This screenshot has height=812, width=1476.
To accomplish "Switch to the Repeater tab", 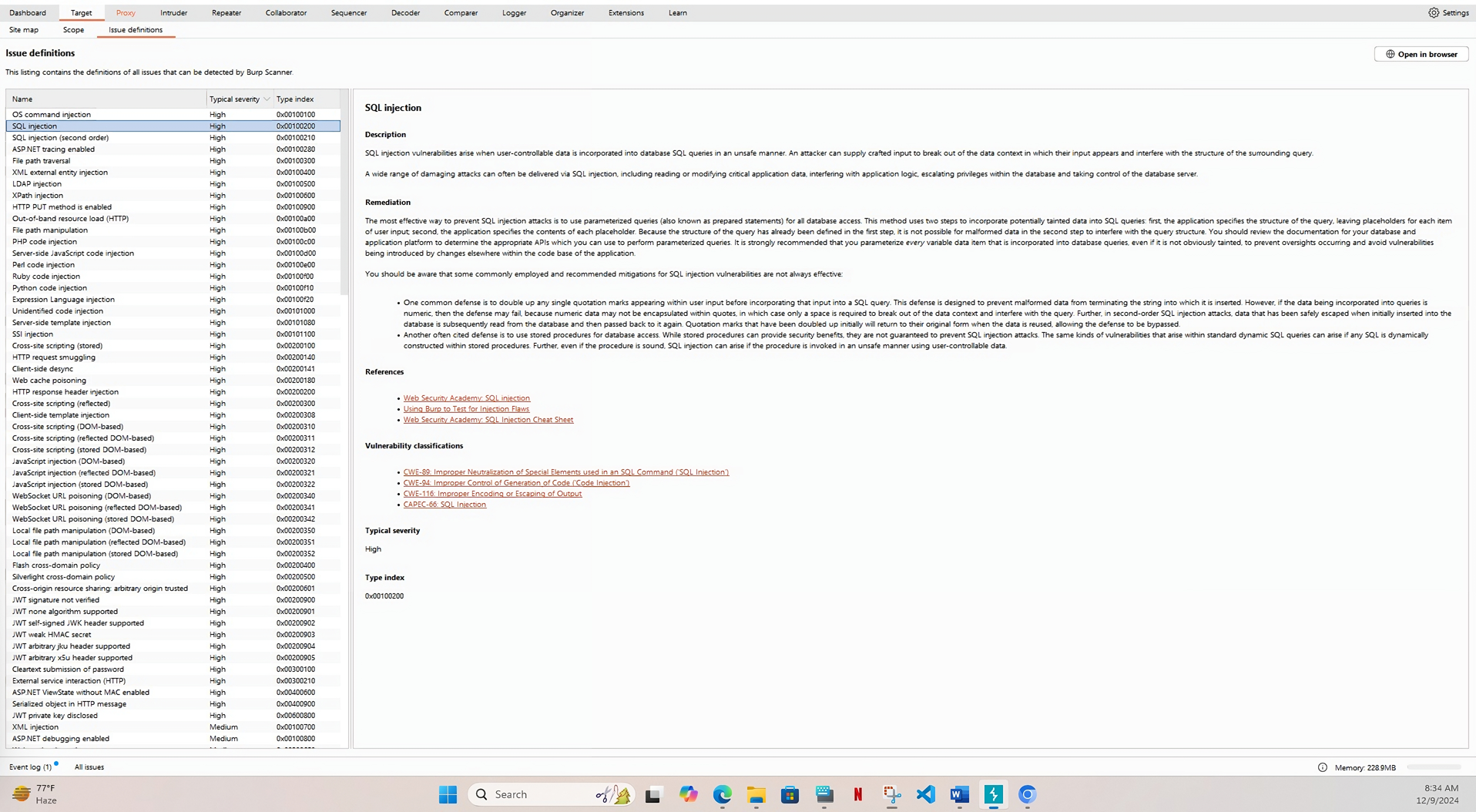I will (226, 12).
